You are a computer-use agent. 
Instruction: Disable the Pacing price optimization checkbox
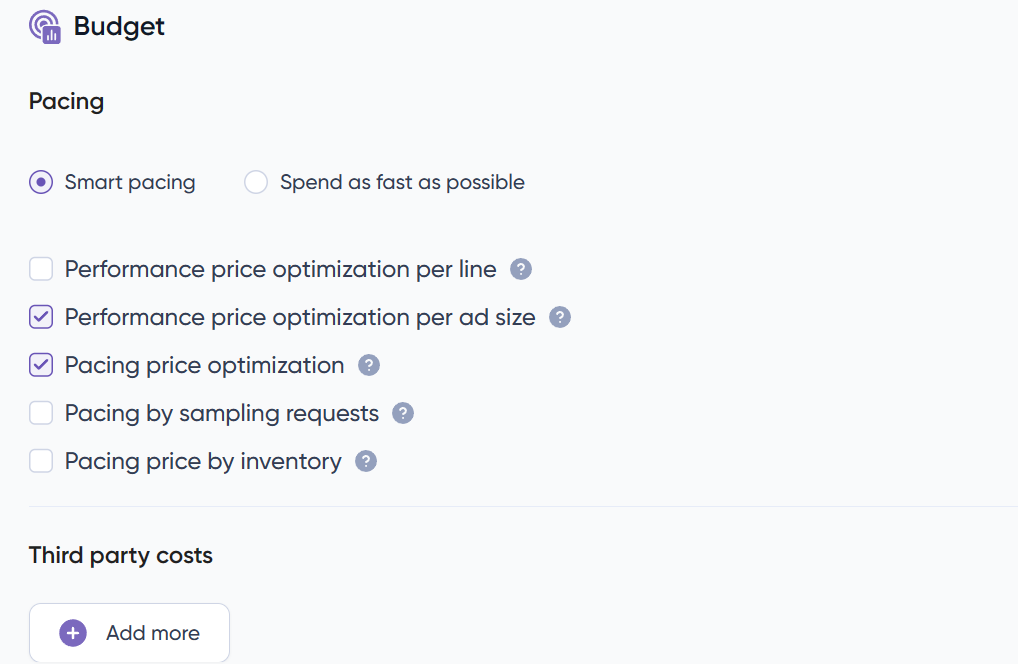point(41,365)
